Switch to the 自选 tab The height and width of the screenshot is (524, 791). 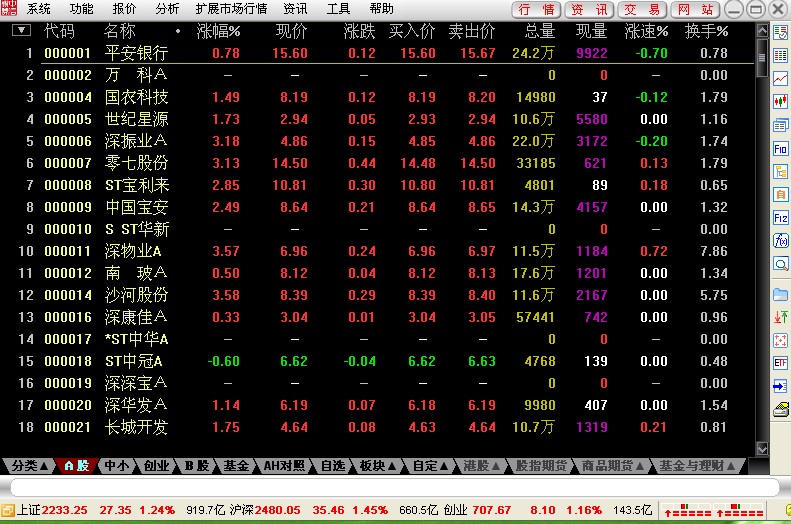[x=333, y=466]
